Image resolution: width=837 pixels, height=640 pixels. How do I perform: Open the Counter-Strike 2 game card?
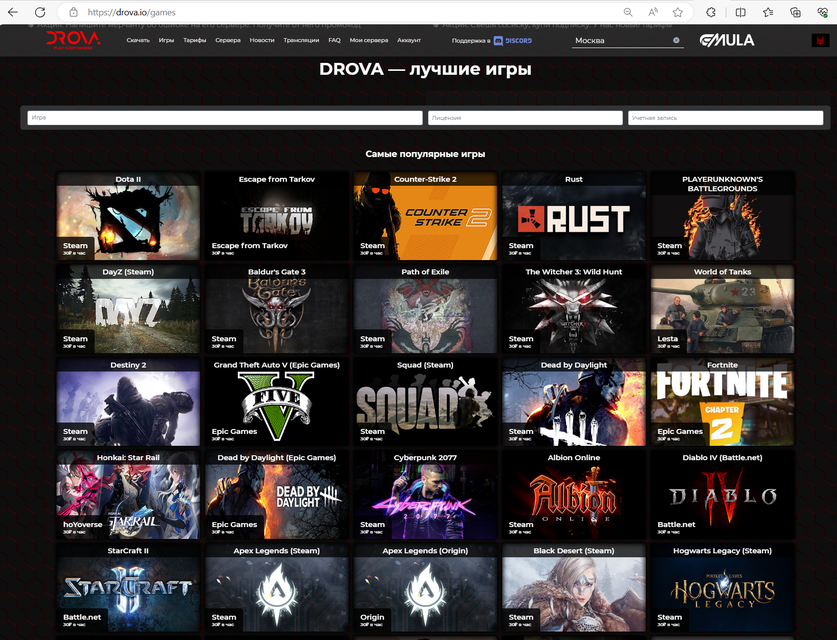(x=425, y=216)
